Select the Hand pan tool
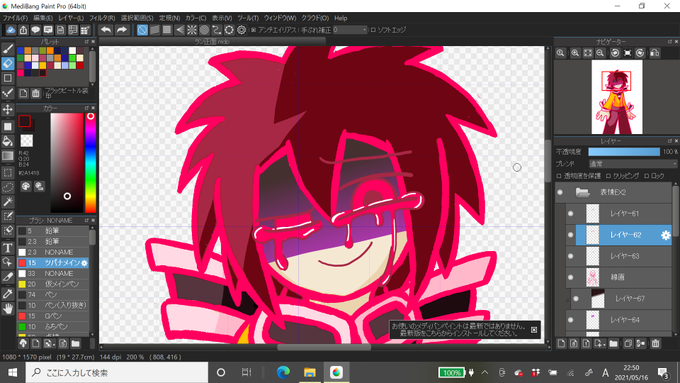This screenshot has height=383, width=680. pyautogui.click(x=8, y=308)
